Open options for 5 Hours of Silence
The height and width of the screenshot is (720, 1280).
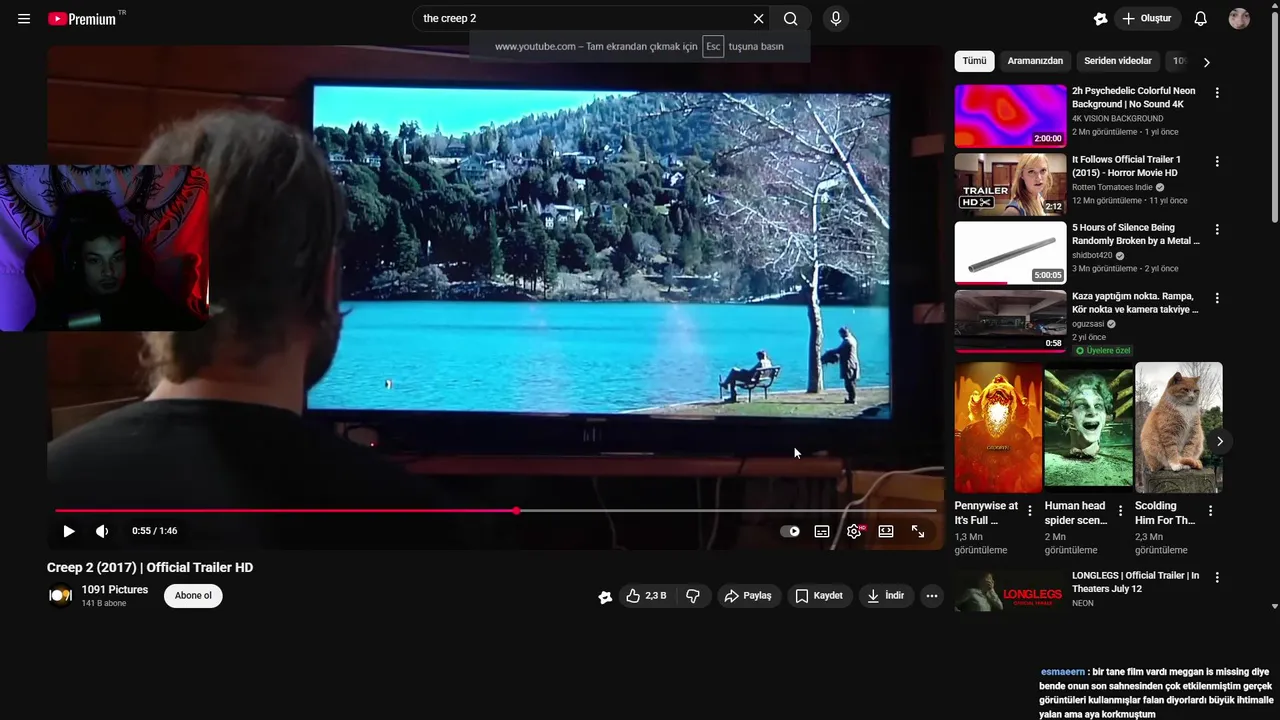(1217, 230)
